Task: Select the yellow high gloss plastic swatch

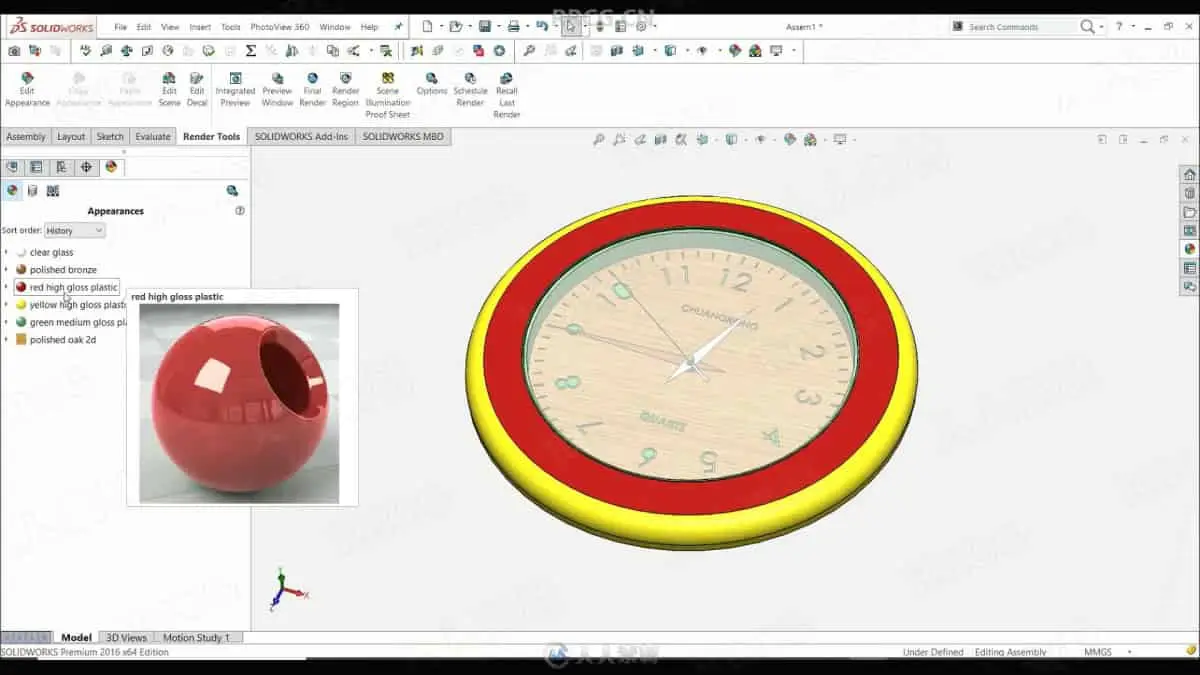Action: tap(21, 305)
